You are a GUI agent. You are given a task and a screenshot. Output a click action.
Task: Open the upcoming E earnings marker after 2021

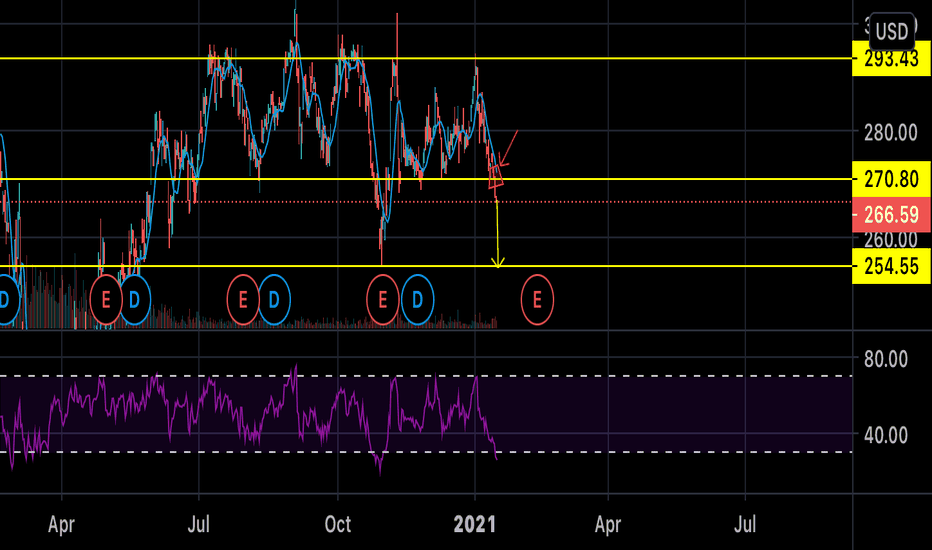[537, 300]
